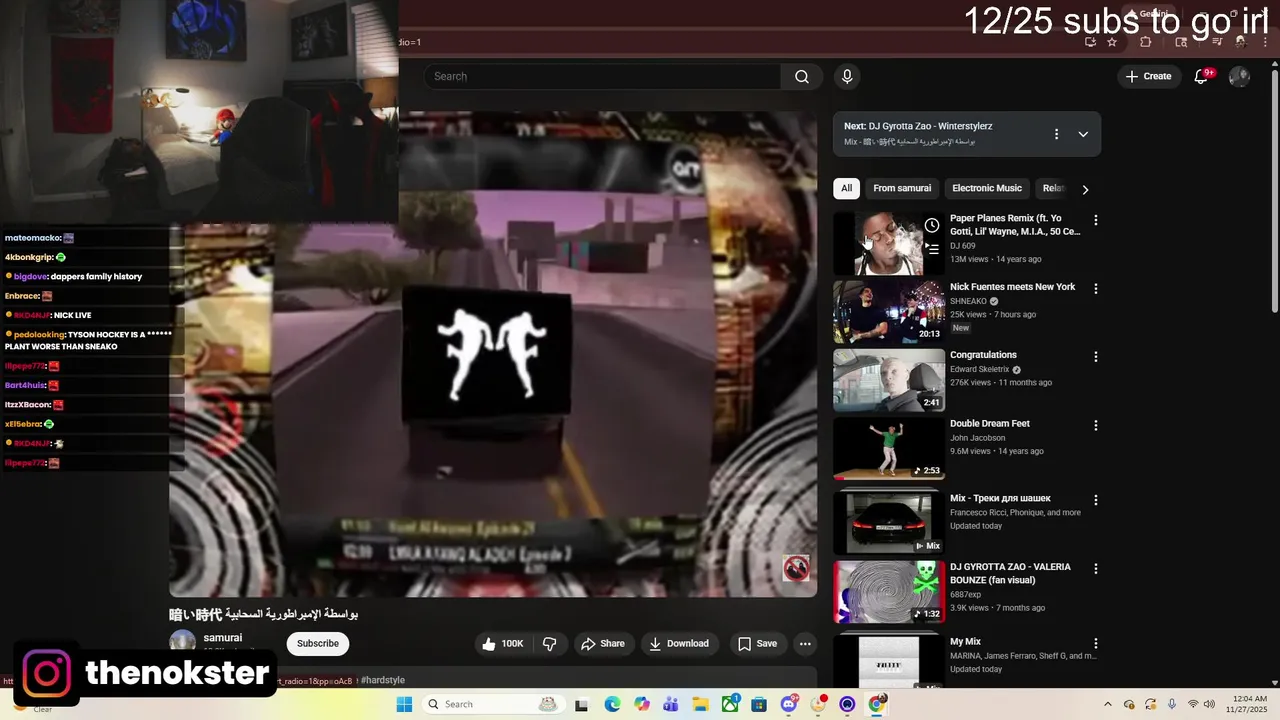Click the YouTube search magnifier button
Image resolution: width=1280 pixels, height=720 pixels.
coord(801,77)
